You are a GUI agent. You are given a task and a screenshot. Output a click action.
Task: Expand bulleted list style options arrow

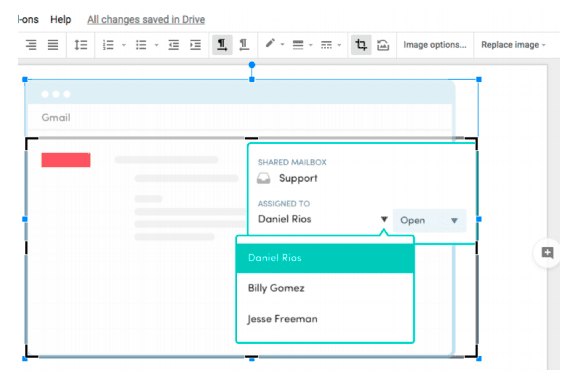(156, 45)
